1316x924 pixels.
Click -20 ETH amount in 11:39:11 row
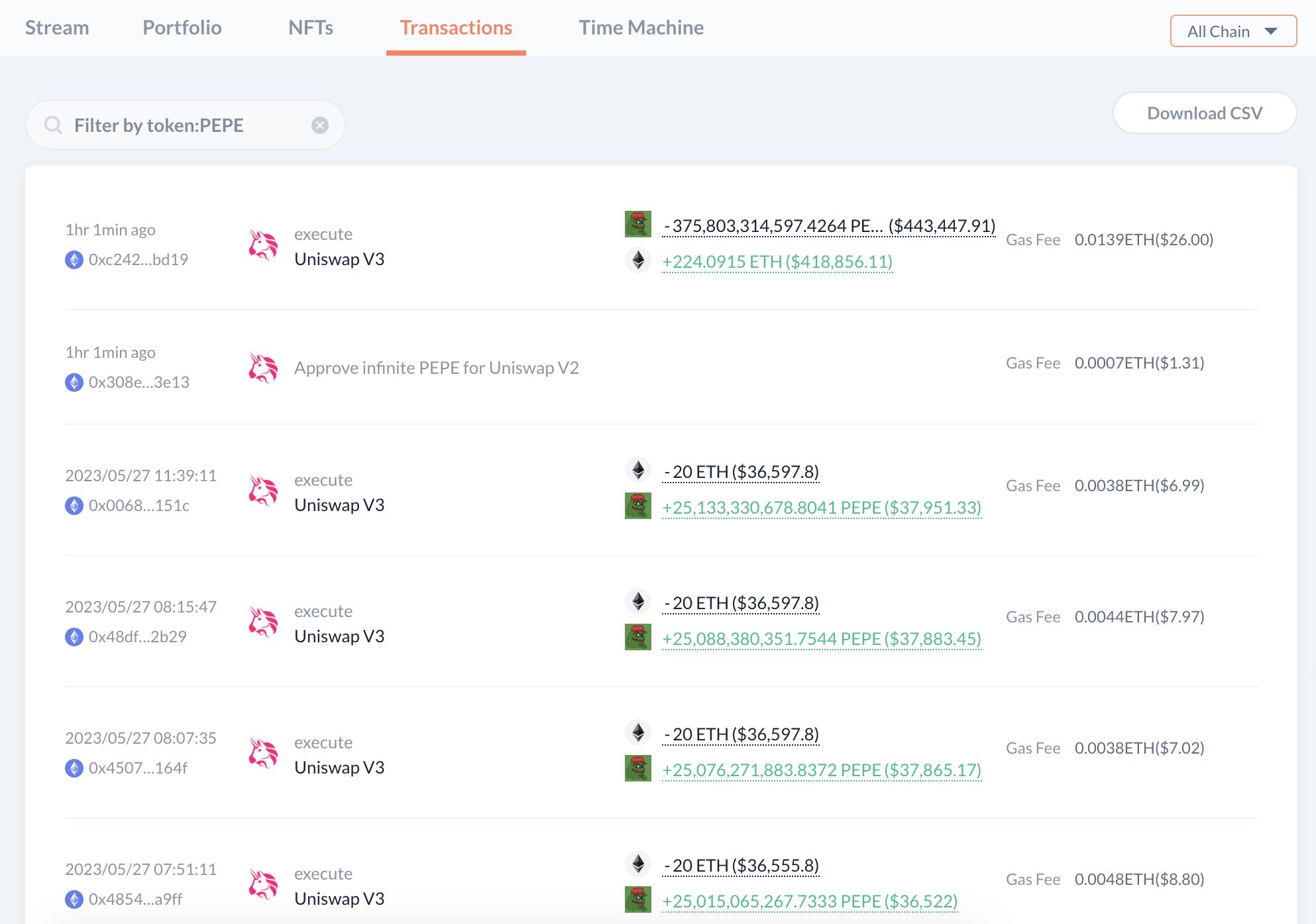tap(741, 472)
